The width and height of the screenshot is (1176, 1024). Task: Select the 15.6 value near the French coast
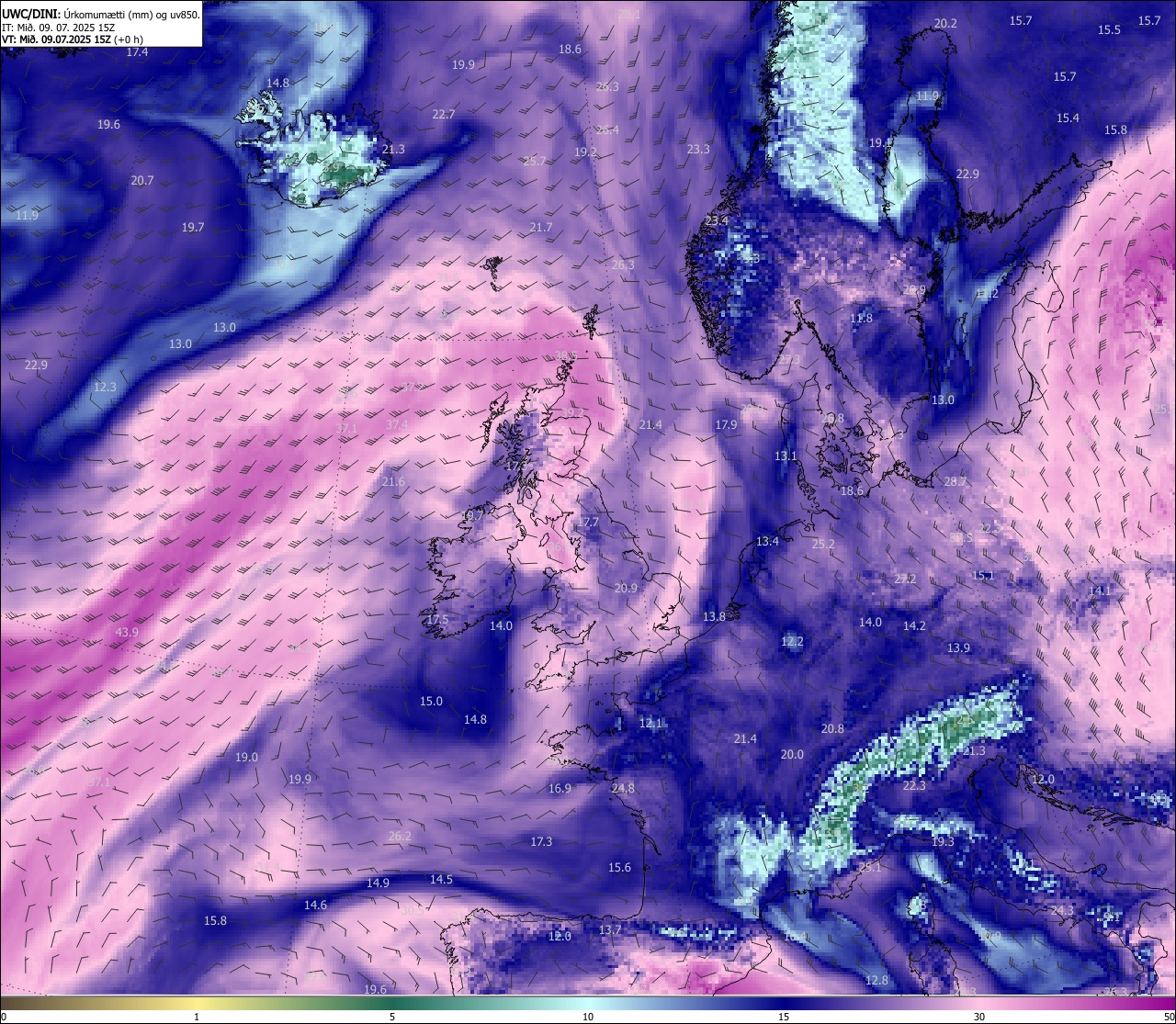tap(619, 868)
